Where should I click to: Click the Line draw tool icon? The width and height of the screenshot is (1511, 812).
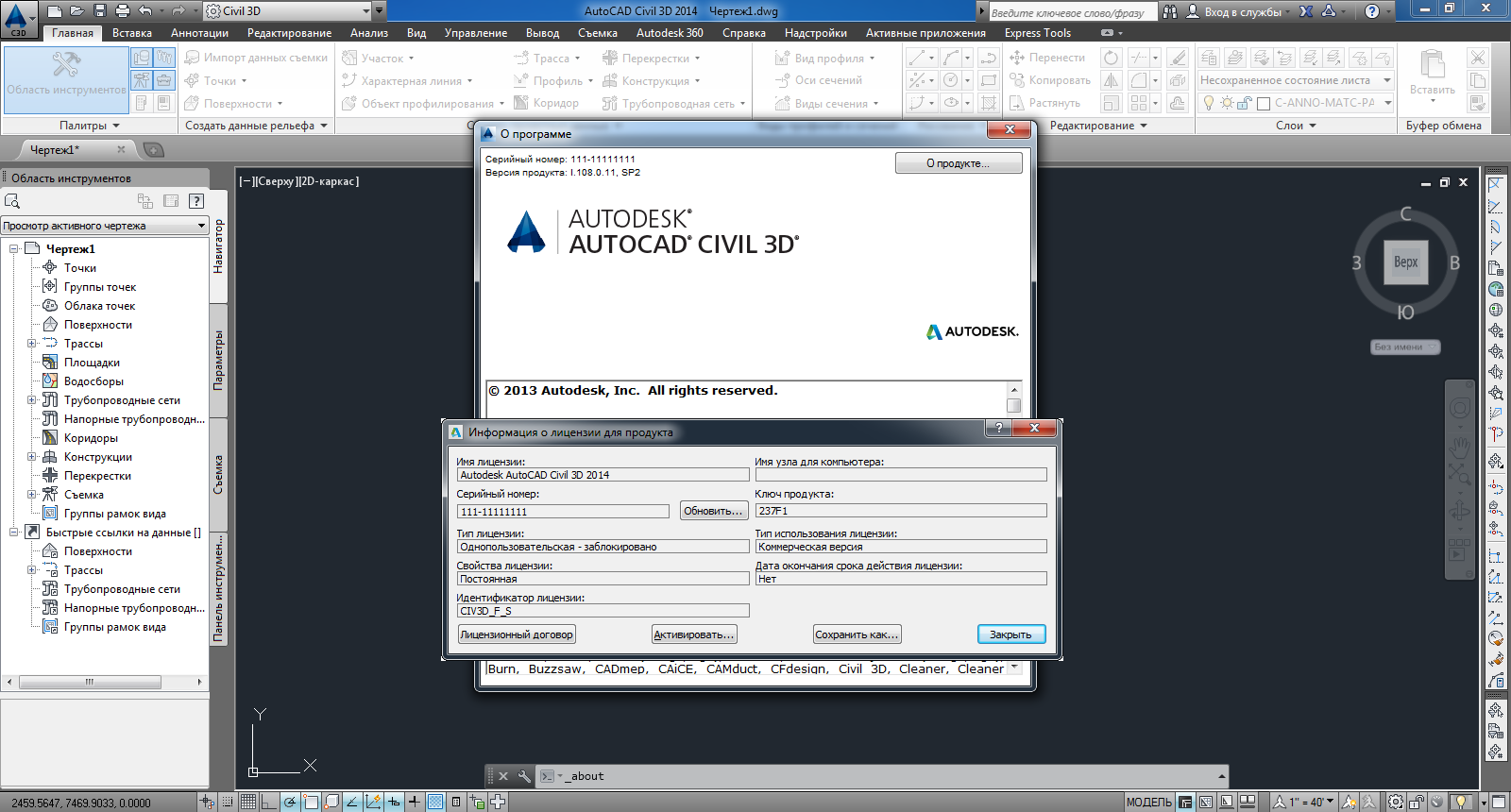point(916,58)
